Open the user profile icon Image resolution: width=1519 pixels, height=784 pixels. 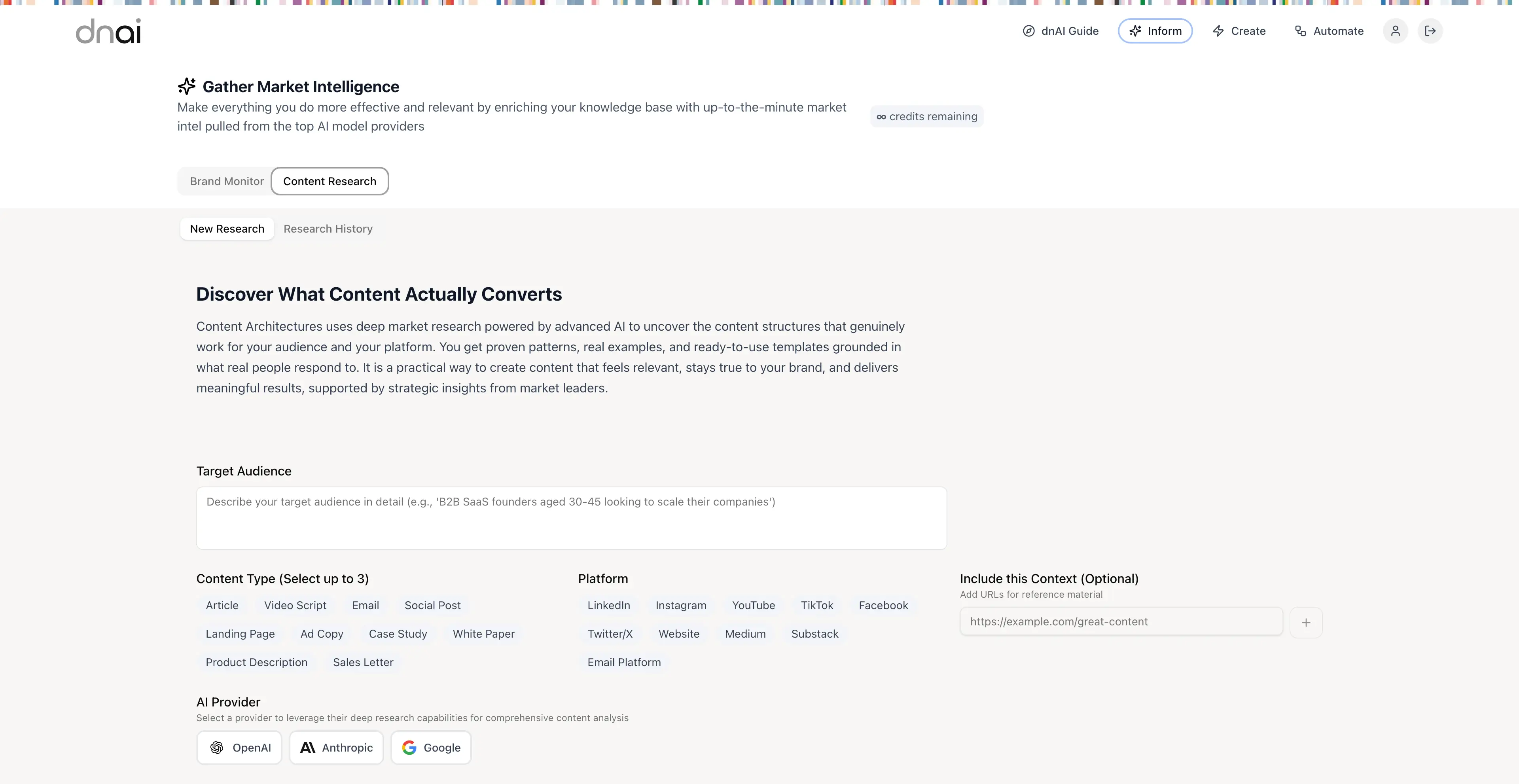coord(1395,30)
